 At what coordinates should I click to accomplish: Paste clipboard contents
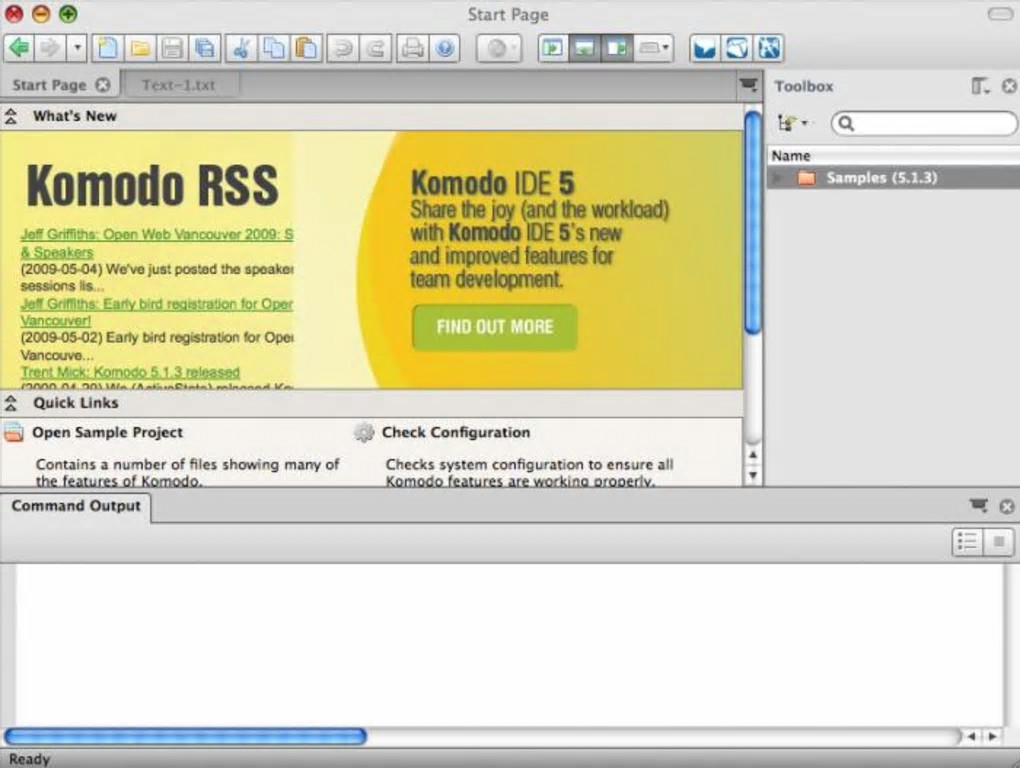pos(306,48)
